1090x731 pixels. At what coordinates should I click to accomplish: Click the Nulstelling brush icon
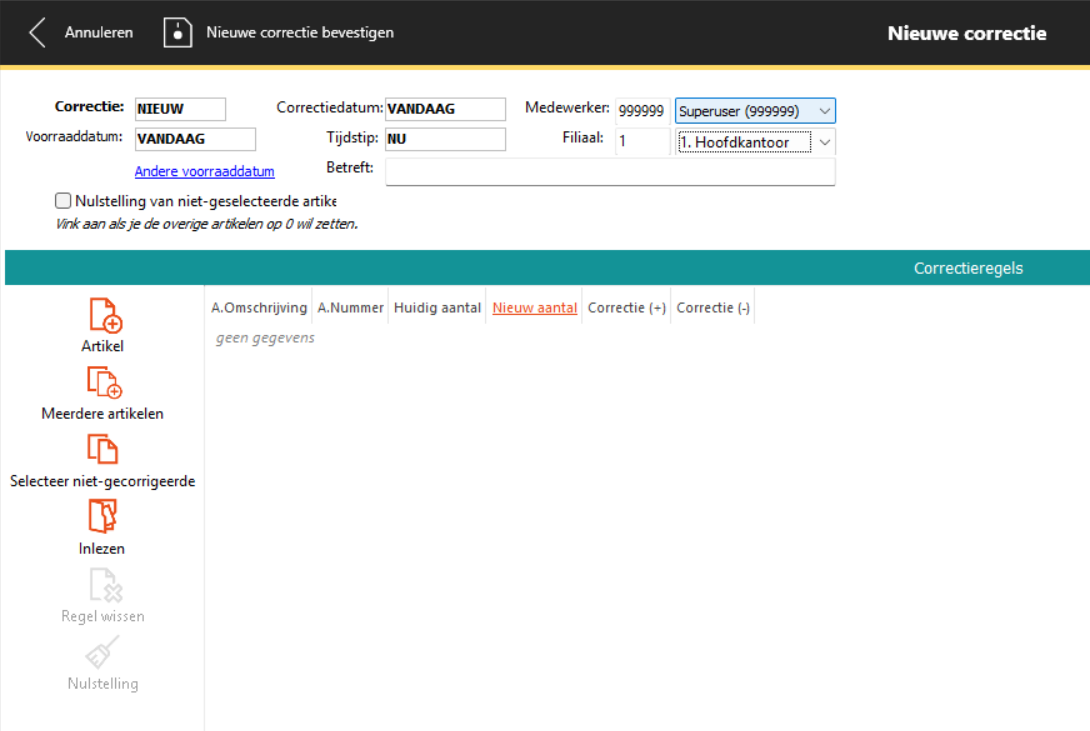pos(103,652)
